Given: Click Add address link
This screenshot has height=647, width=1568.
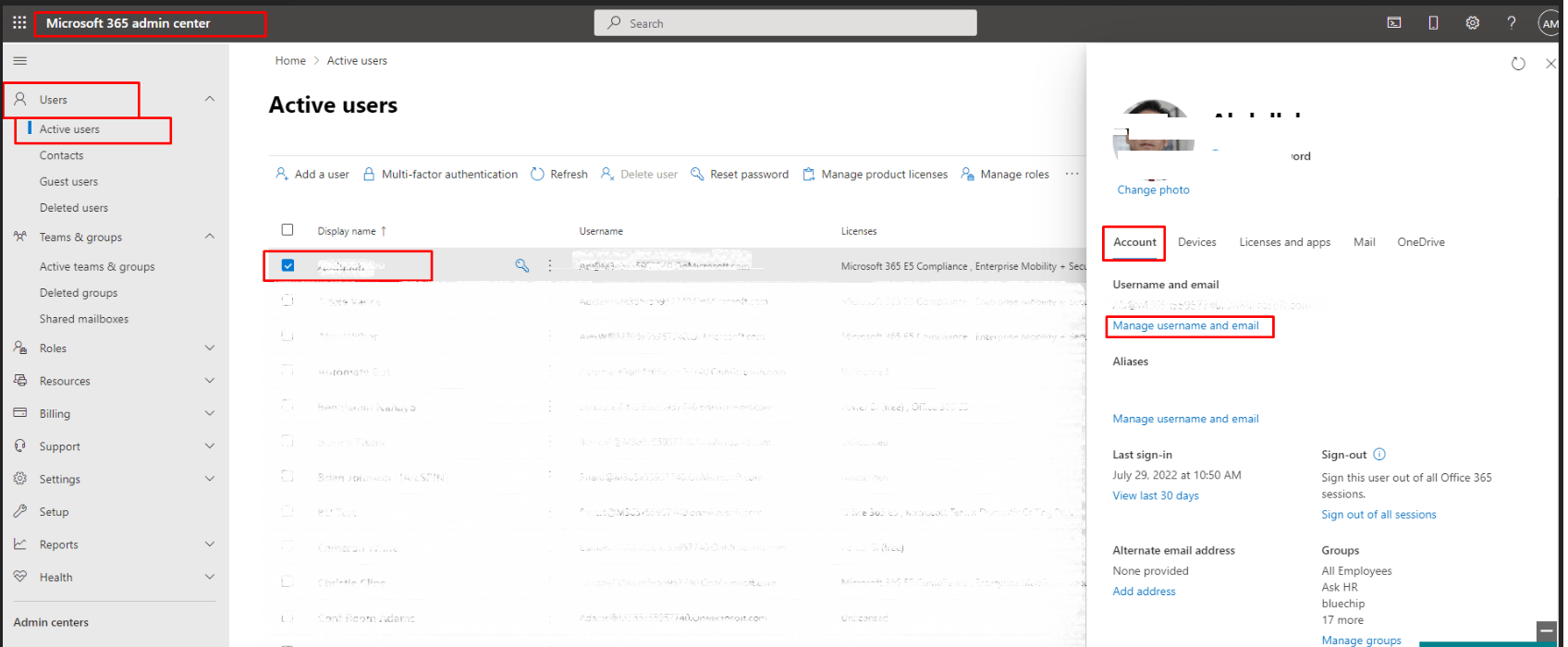Looking at the screenshot, I should pyautogui.click(x=1144, y=592).
